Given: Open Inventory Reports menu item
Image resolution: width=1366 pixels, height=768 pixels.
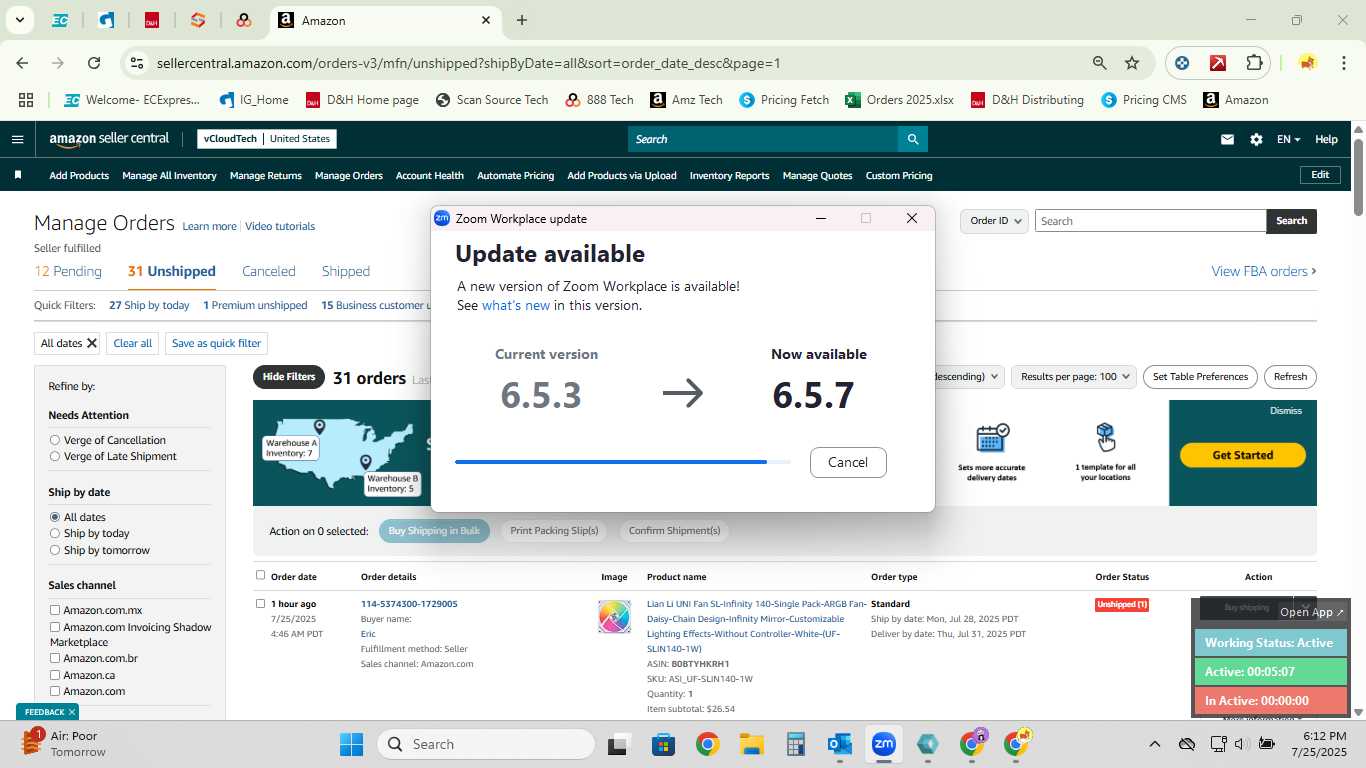Looking at the screenshot, I should coord(730,175).
